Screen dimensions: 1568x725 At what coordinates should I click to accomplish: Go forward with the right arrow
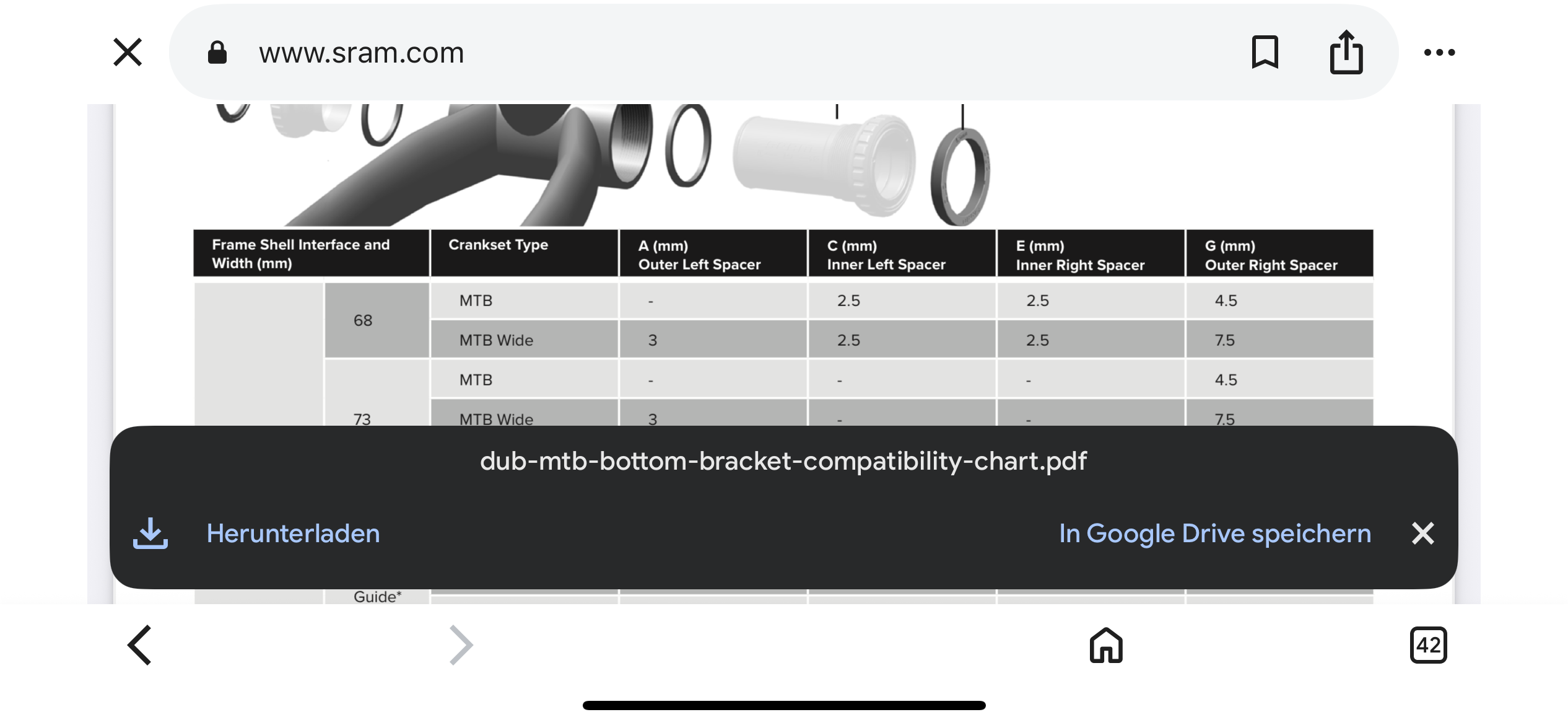point(461,645)
